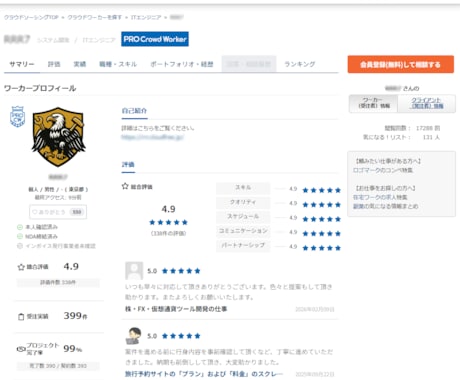The height and width of the screenshot is (380, 460).
Task: Click the star rating in the クオリティ row
Action: tap(321, 204)
